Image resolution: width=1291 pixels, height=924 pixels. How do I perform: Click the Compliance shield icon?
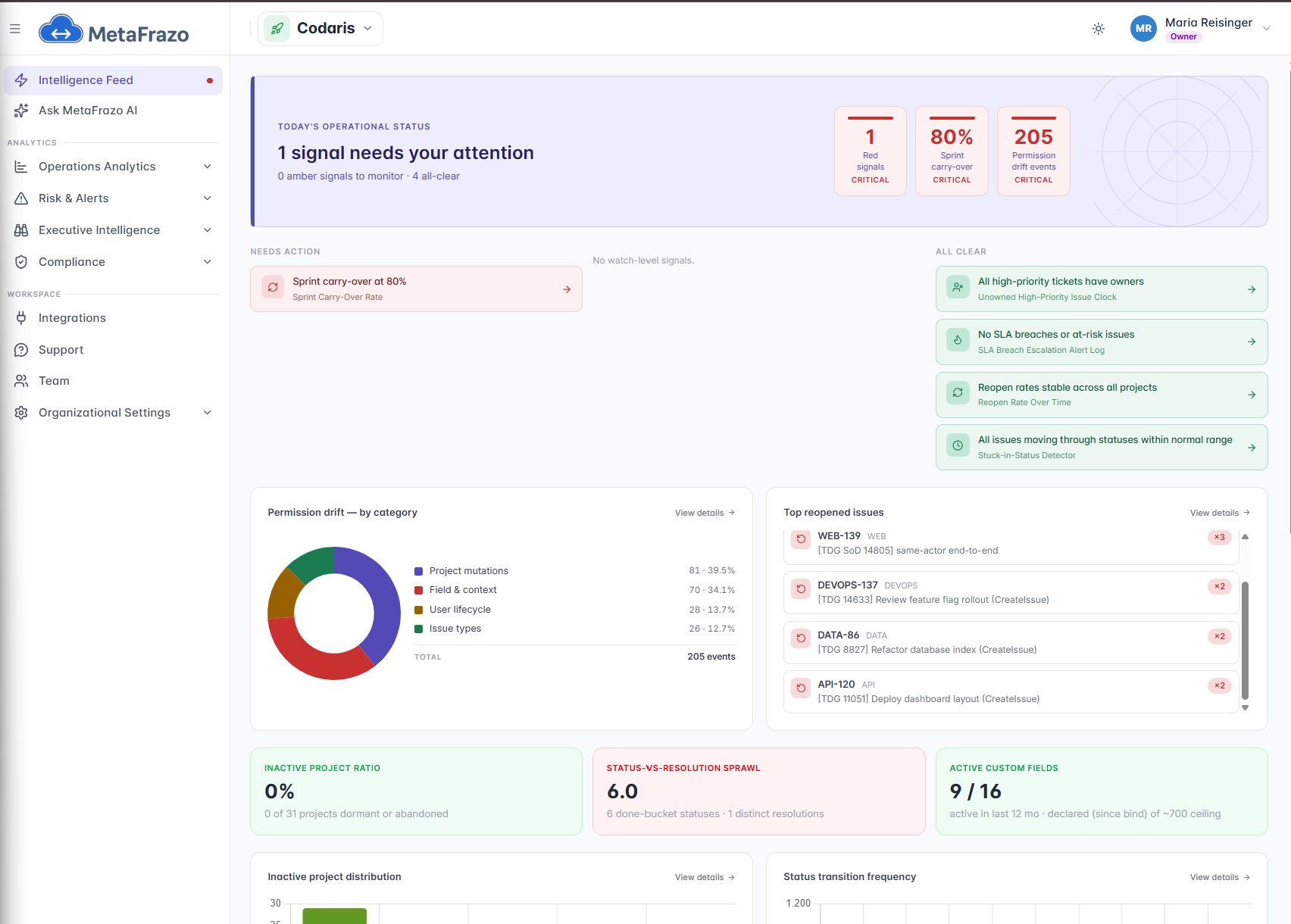(x=21, y=262)
